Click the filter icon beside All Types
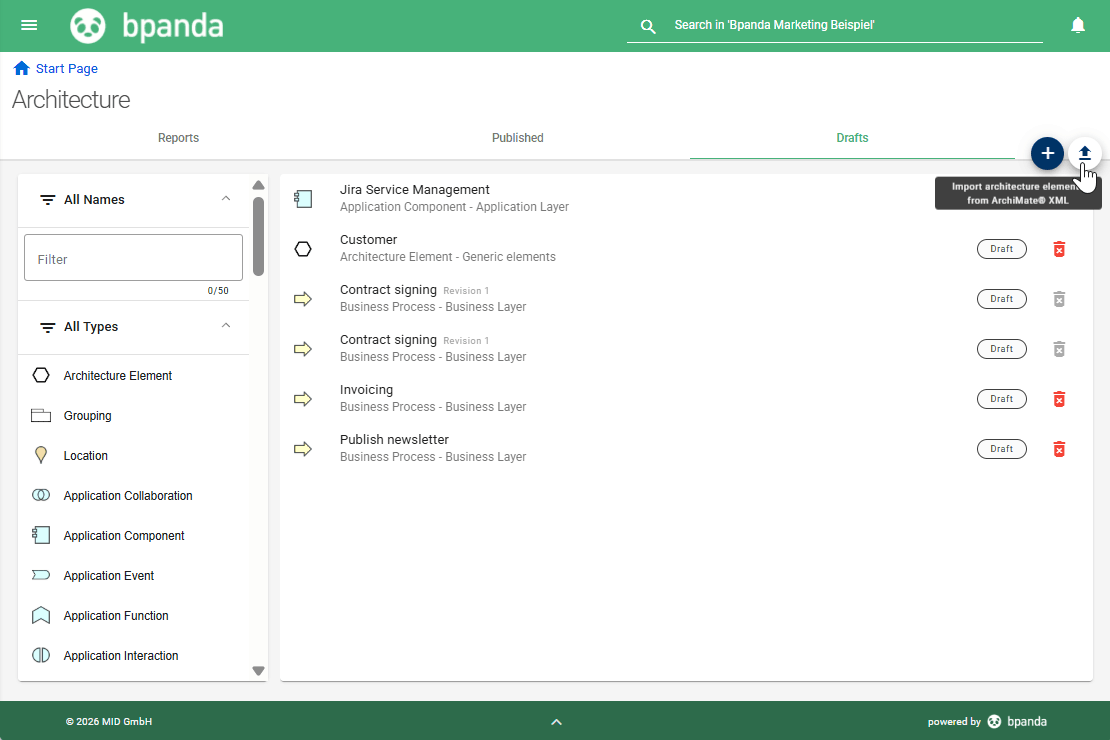Viewport: 1110px width, 740px height. (x=47, y=327)
